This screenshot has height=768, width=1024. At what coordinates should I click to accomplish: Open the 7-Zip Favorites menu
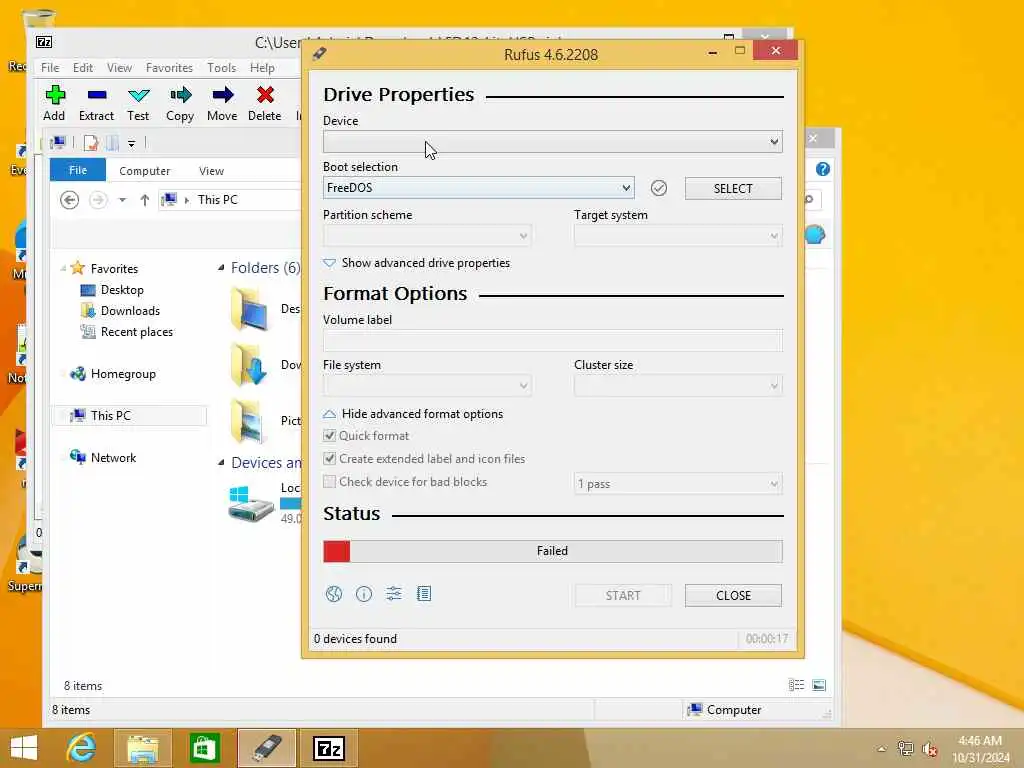pos(169,67)
